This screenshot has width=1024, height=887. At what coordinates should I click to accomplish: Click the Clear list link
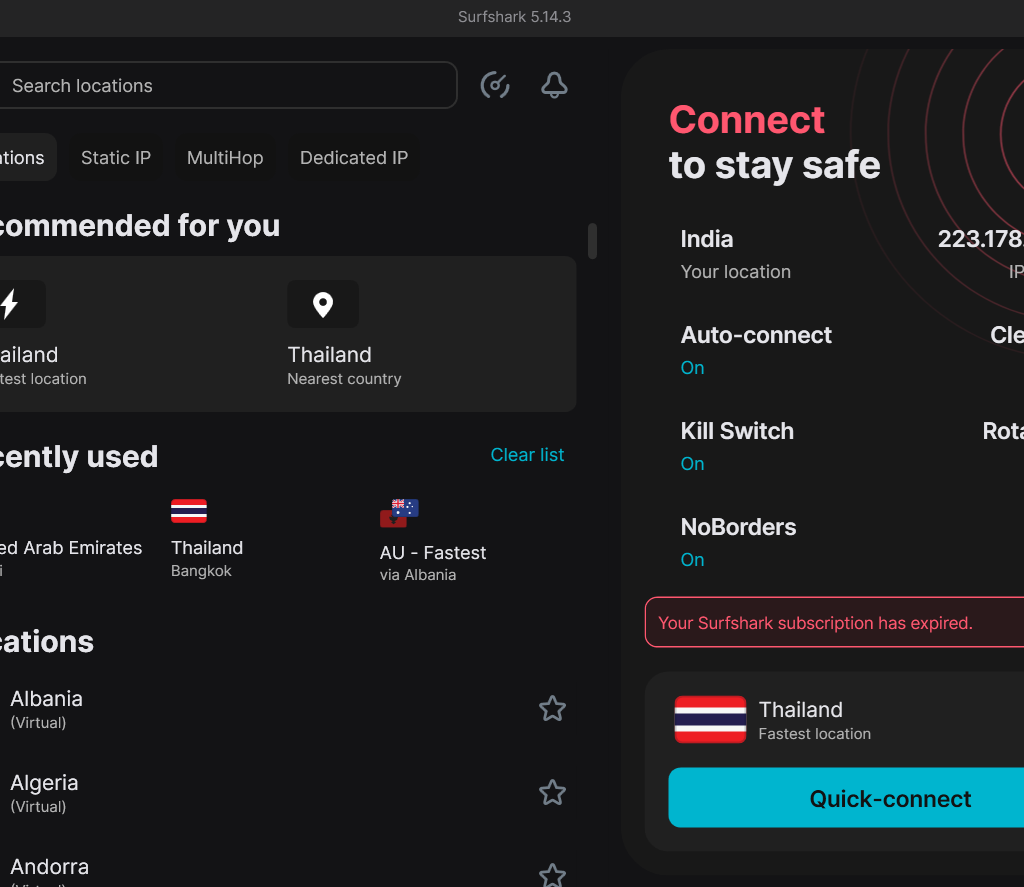(x=527, y=455)
